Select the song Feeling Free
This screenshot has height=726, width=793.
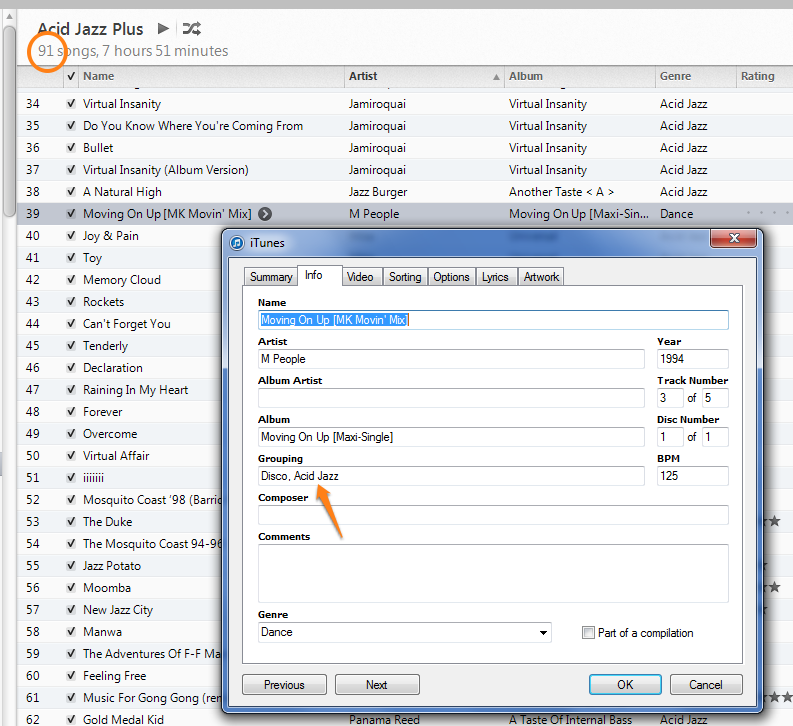(x=114, y=676)
